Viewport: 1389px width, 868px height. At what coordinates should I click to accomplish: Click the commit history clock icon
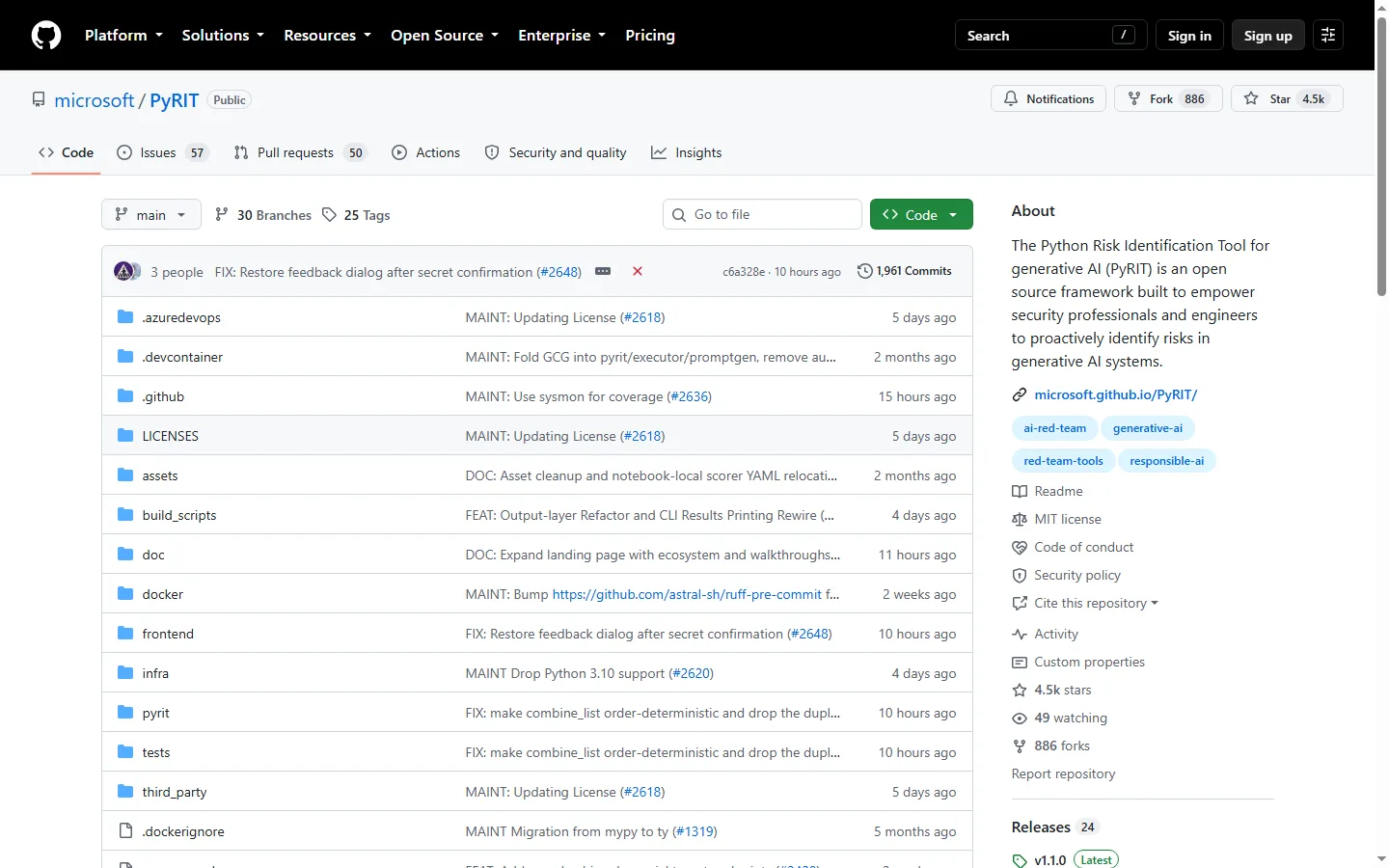click(865, 271)
